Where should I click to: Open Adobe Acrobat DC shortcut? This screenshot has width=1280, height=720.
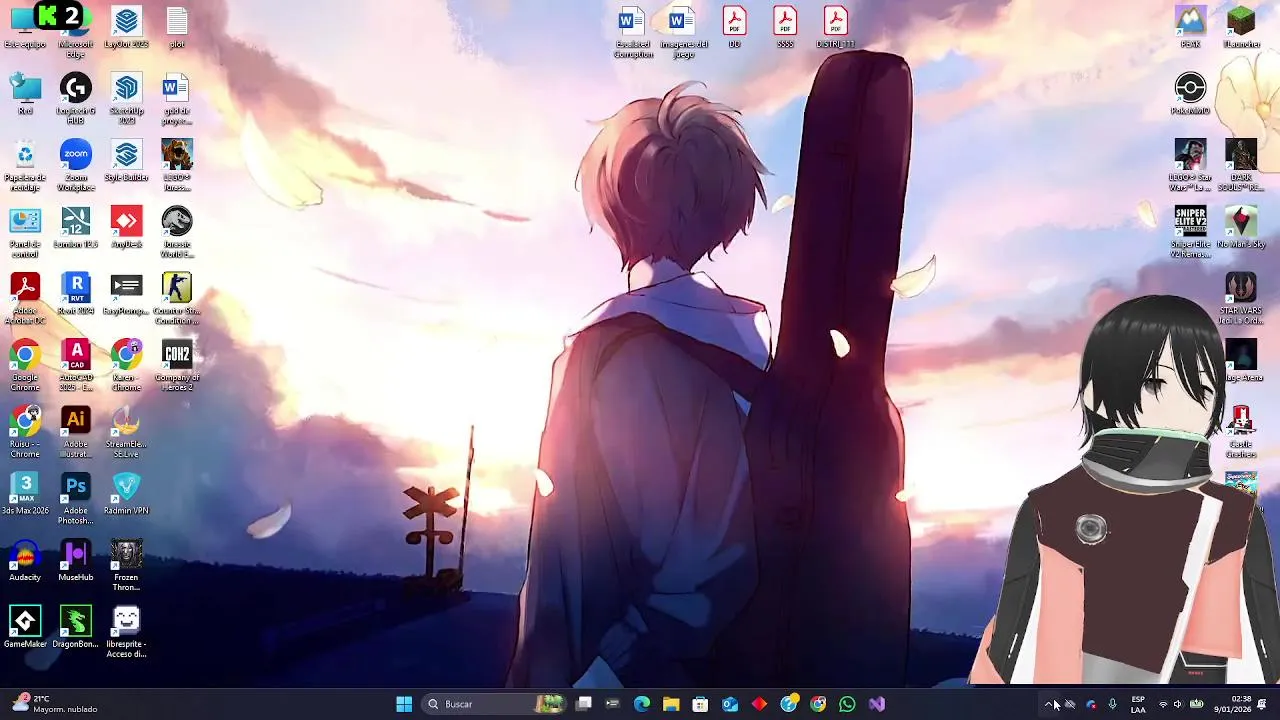(25, 298)
